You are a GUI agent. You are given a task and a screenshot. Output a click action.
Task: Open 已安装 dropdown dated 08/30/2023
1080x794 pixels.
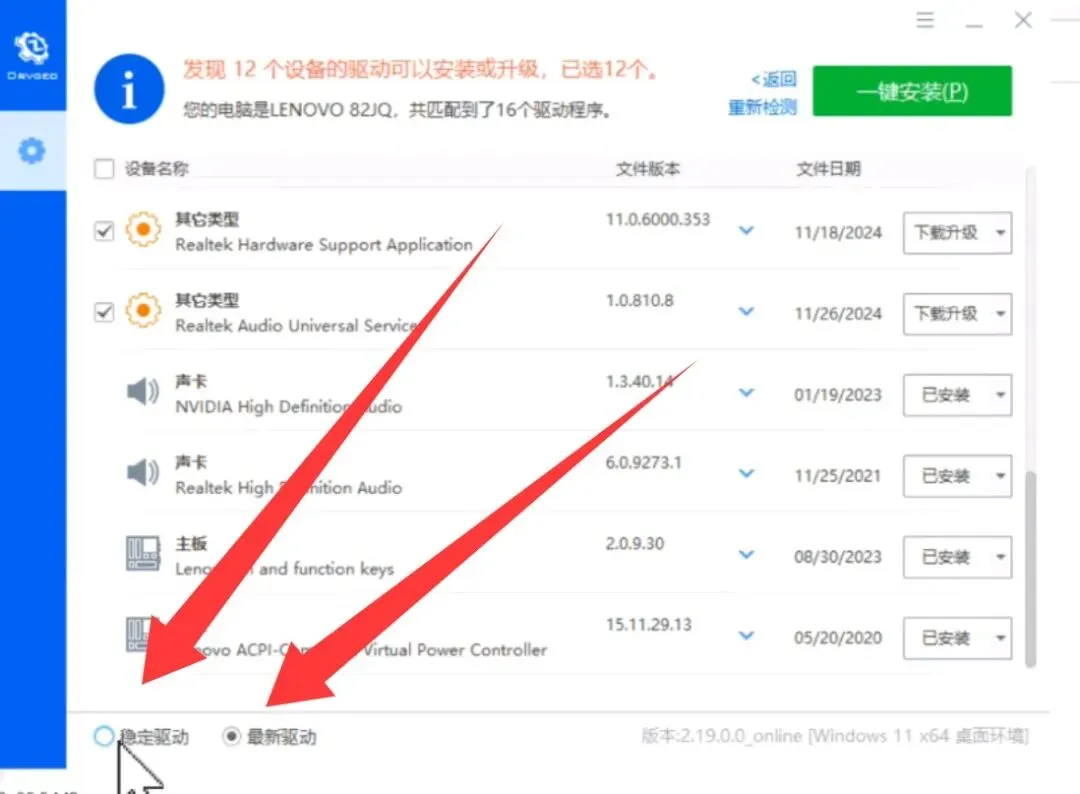tap(957, 556)
